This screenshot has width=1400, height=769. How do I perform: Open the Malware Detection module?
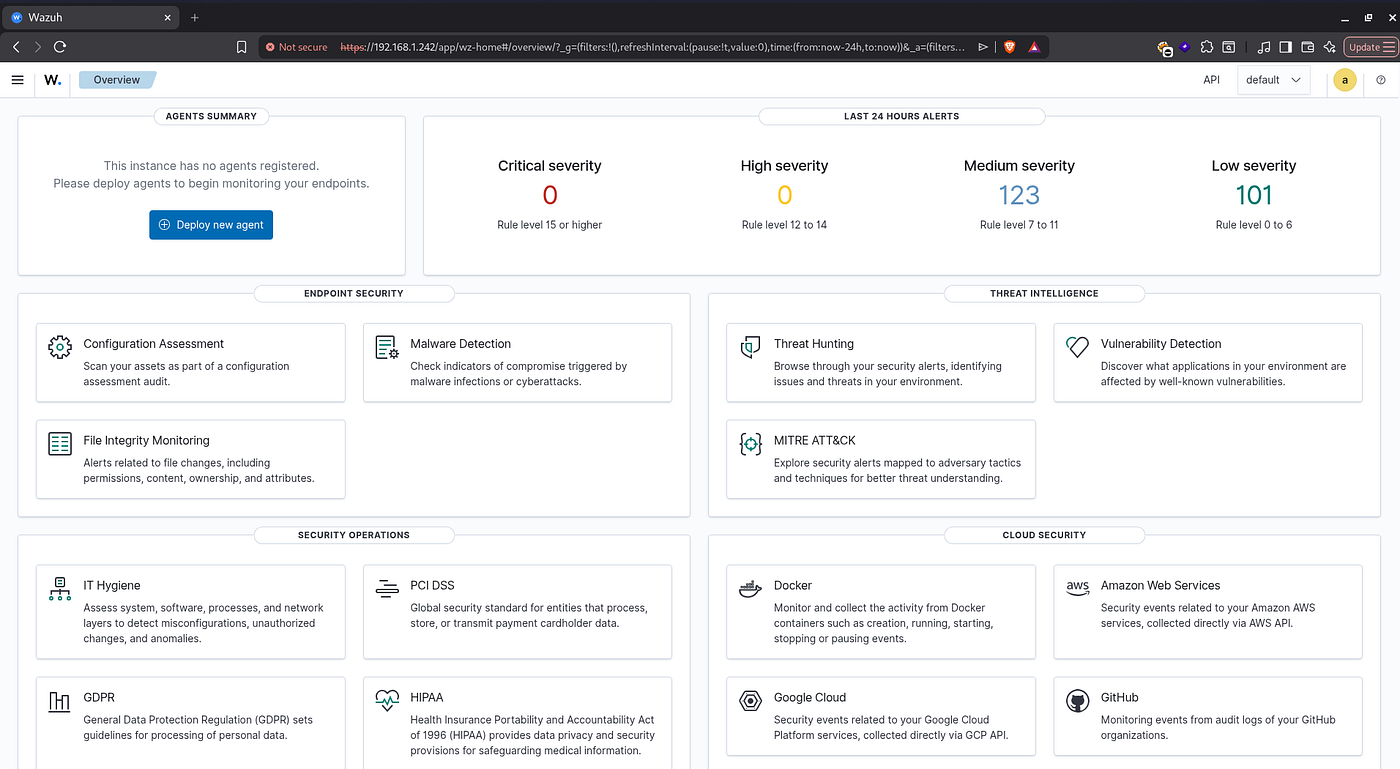pos(517,362)
